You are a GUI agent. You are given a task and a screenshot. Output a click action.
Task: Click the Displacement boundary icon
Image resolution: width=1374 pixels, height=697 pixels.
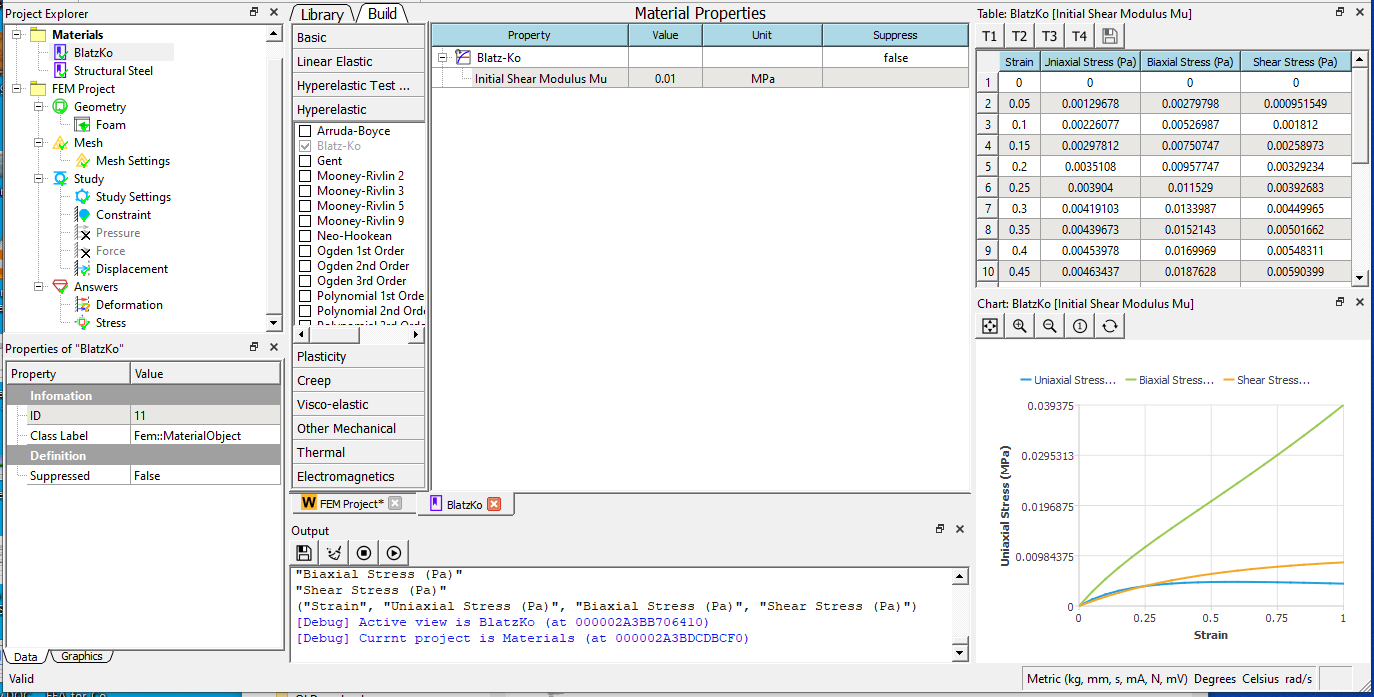click(83, 269)
